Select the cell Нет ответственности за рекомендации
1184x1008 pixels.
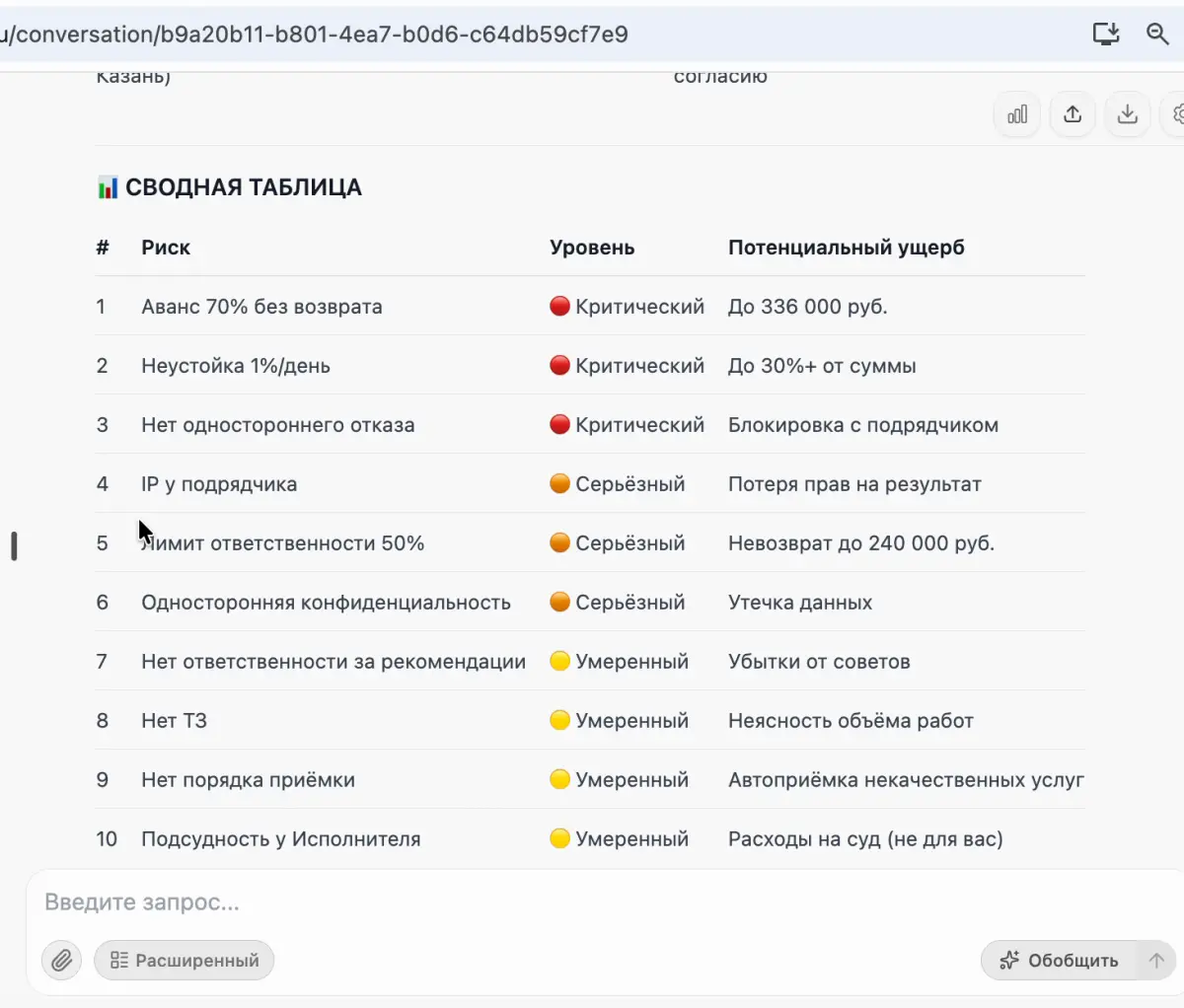(x=333, y=662)
